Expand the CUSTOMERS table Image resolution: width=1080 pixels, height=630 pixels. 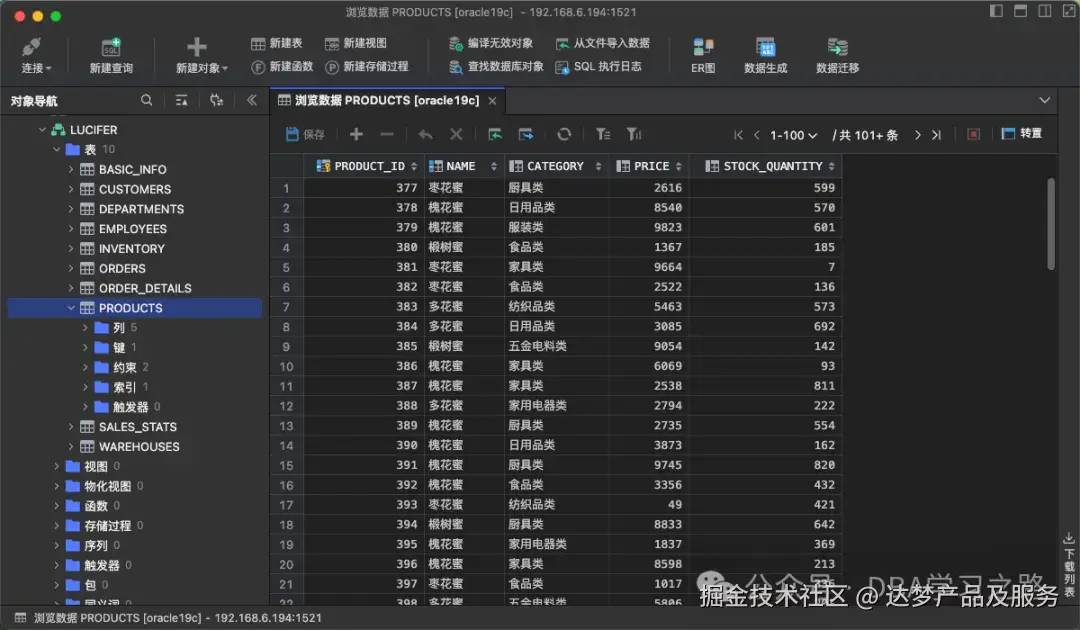(71, 189)
